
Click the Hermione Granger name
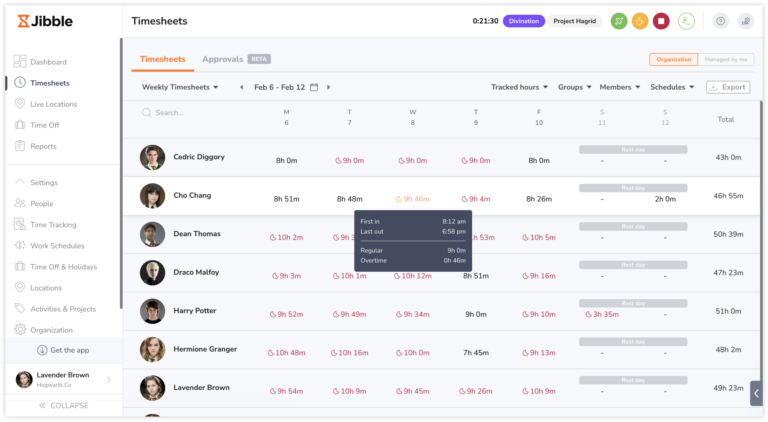tap(205, 349)
